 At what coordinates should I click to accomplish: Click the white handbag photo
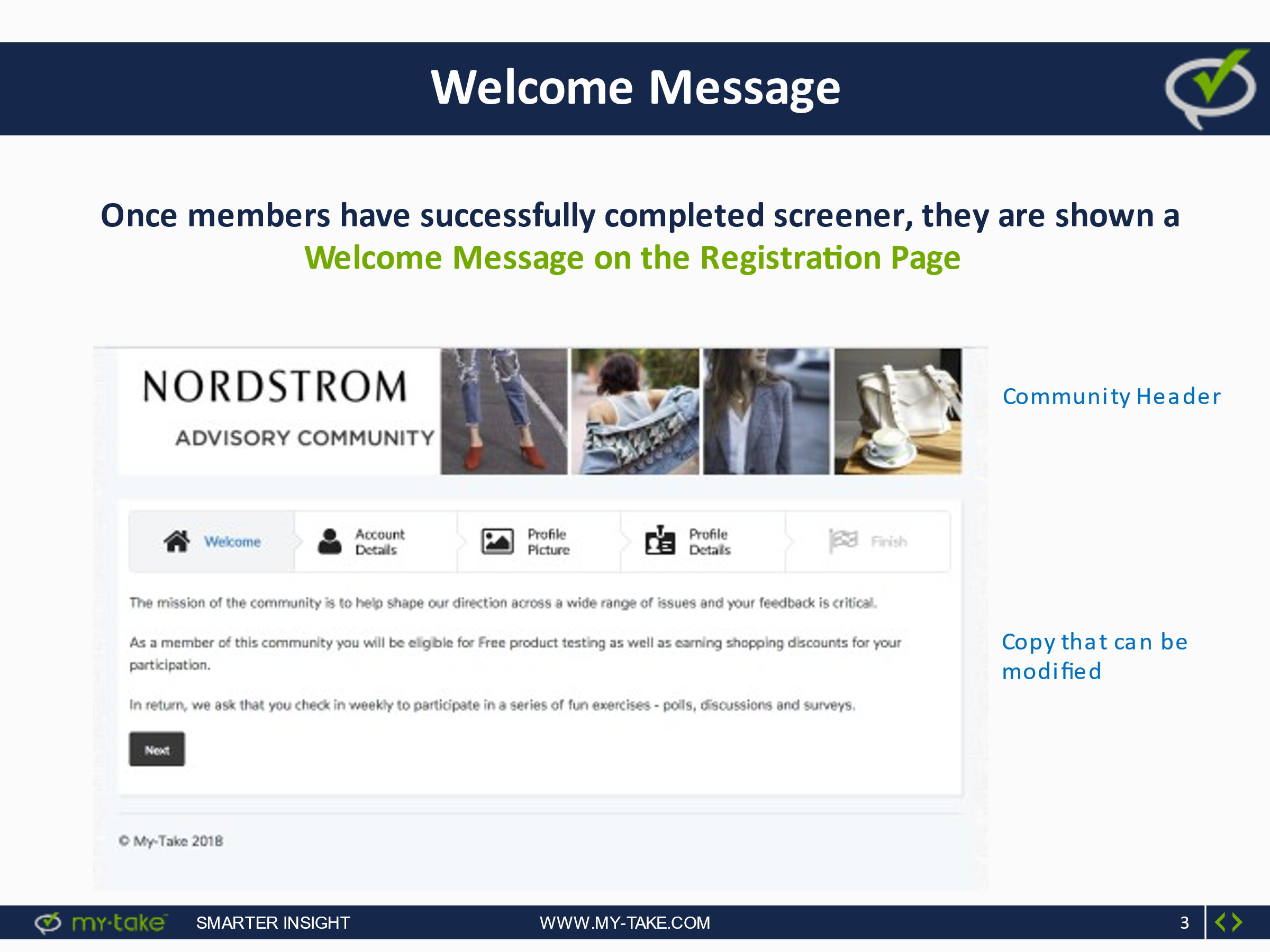pyautogui.click(x=897, y=411)
